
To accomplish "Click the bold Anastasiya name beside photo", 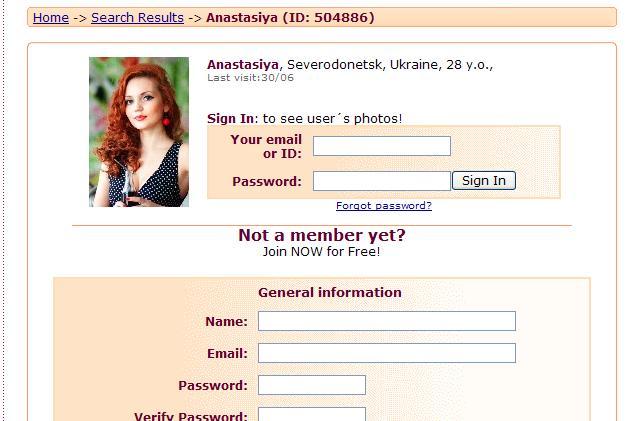I will pos(243,64).
